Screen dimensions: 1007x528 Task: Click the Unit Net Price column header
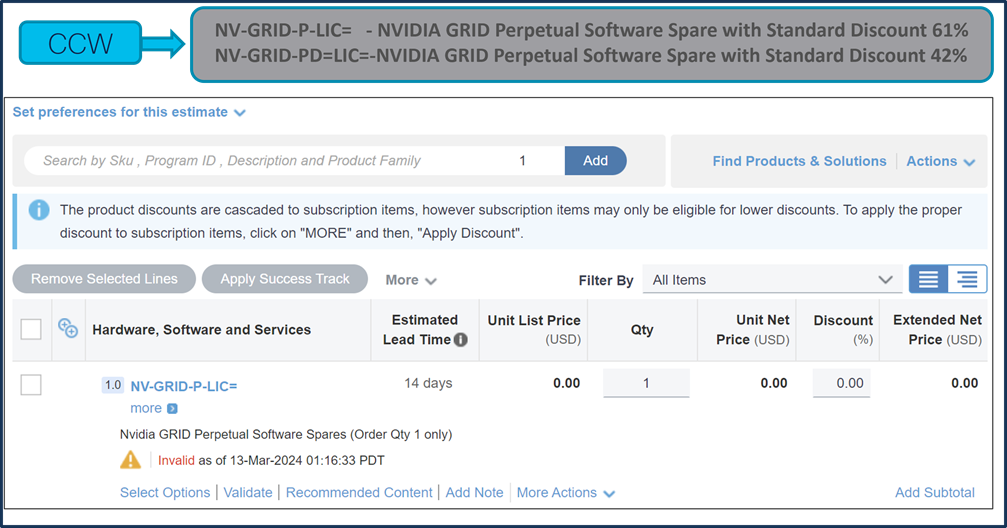pyautogui.click(x=753, y=330)
